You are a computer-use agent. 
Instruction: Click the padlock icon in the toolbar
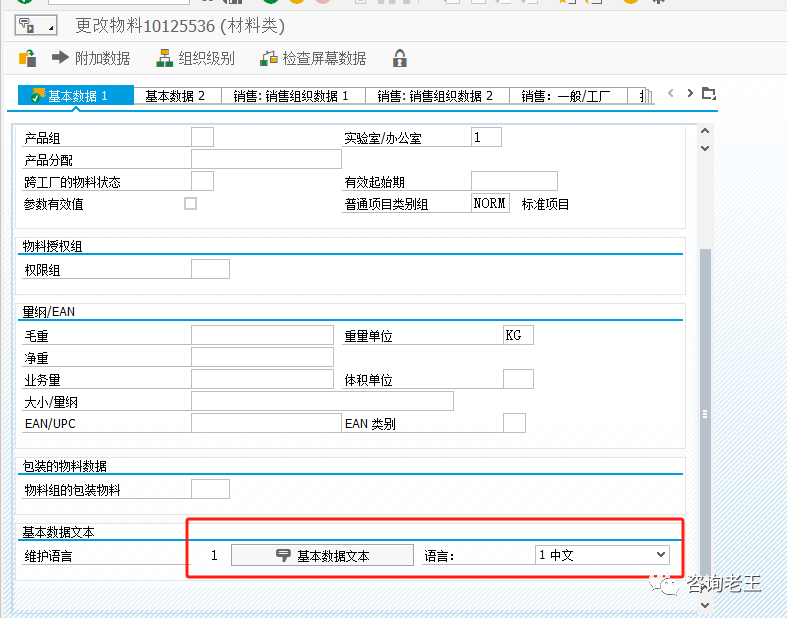pos(400,58)
